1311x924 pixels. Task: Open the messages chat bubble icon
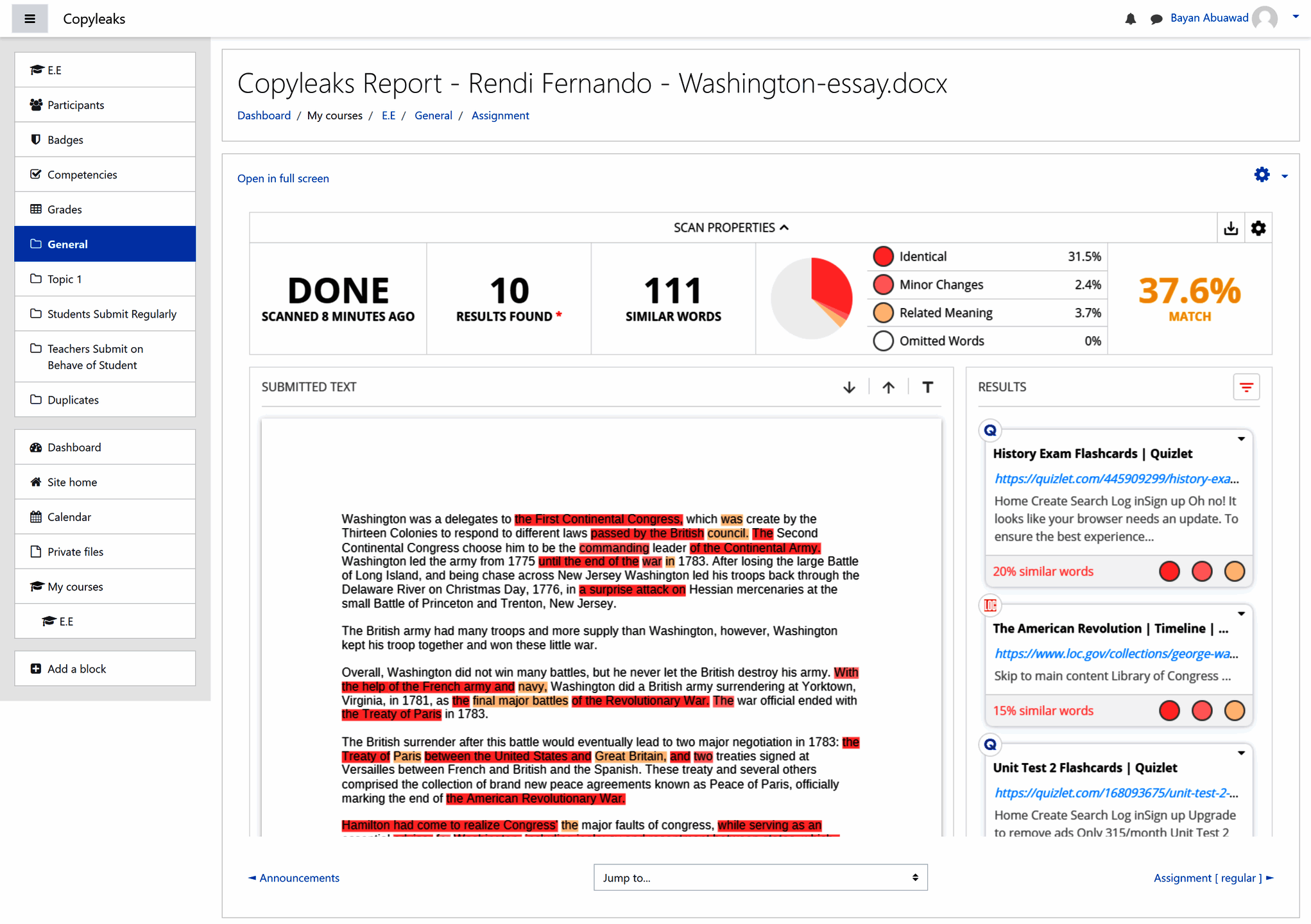[1156, 19]
